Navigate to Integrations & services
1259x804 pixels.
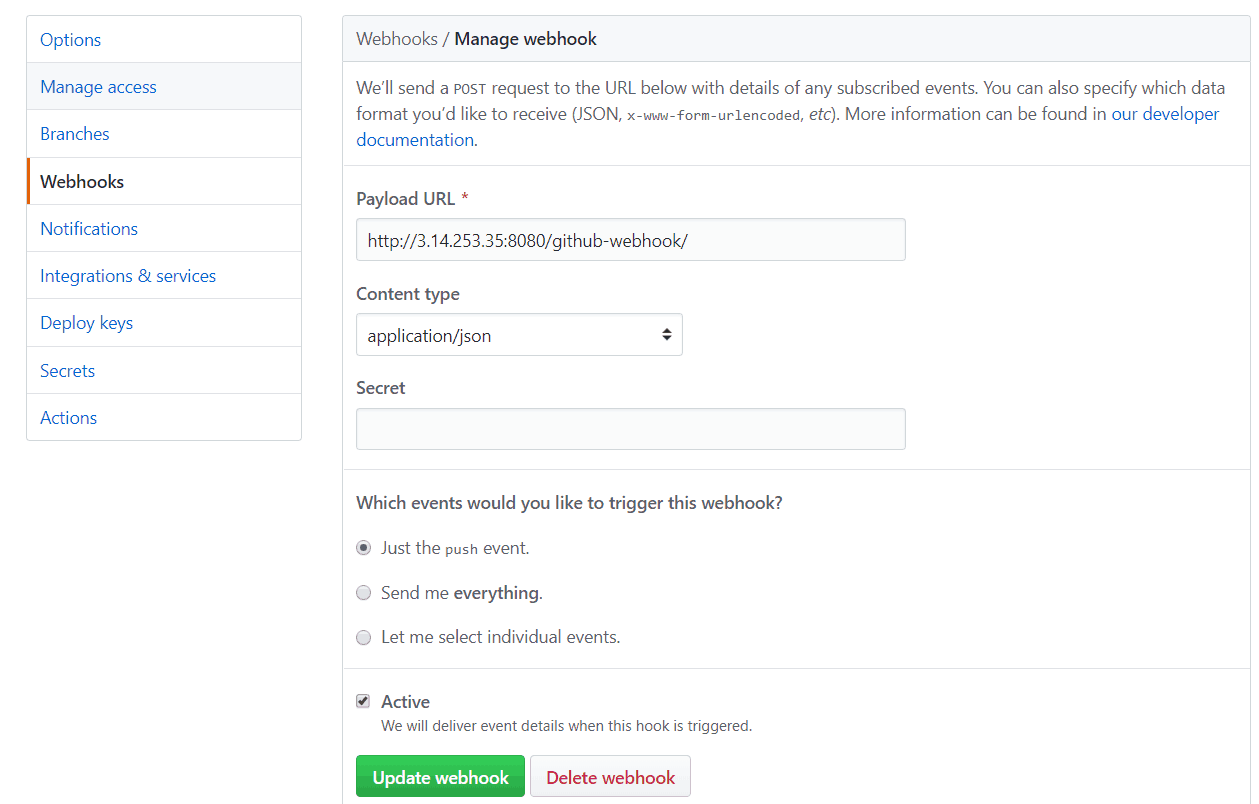[128, 276]
